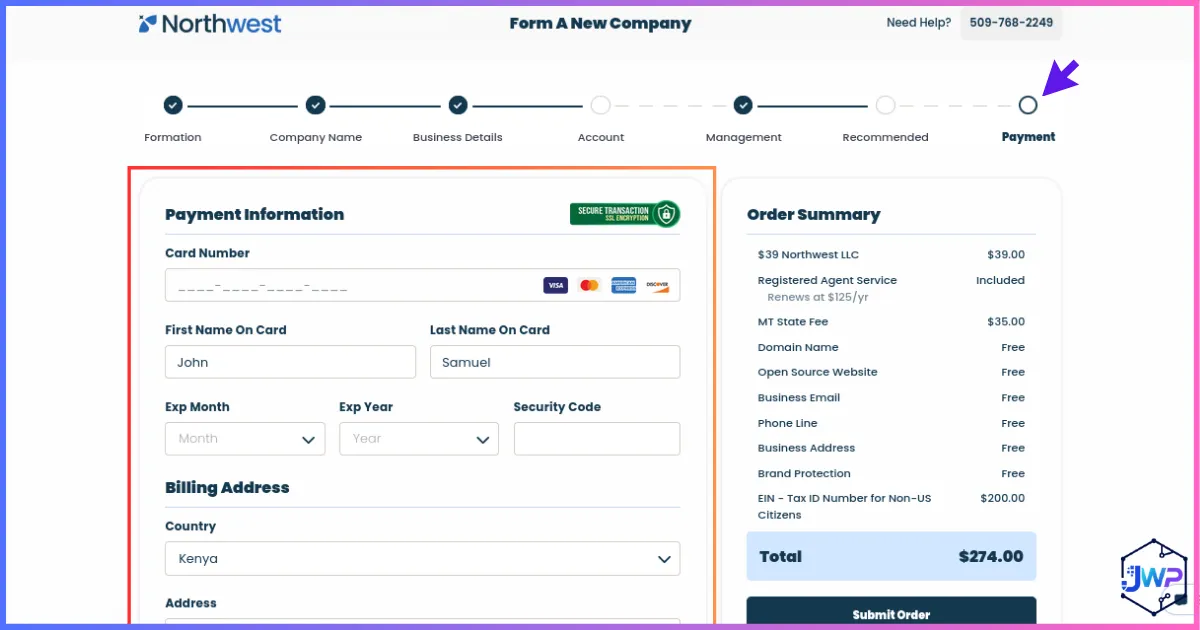Open the Exp Year dropdown
Viewport: 1200px width, 630px height.
click(x=419, y=439)
